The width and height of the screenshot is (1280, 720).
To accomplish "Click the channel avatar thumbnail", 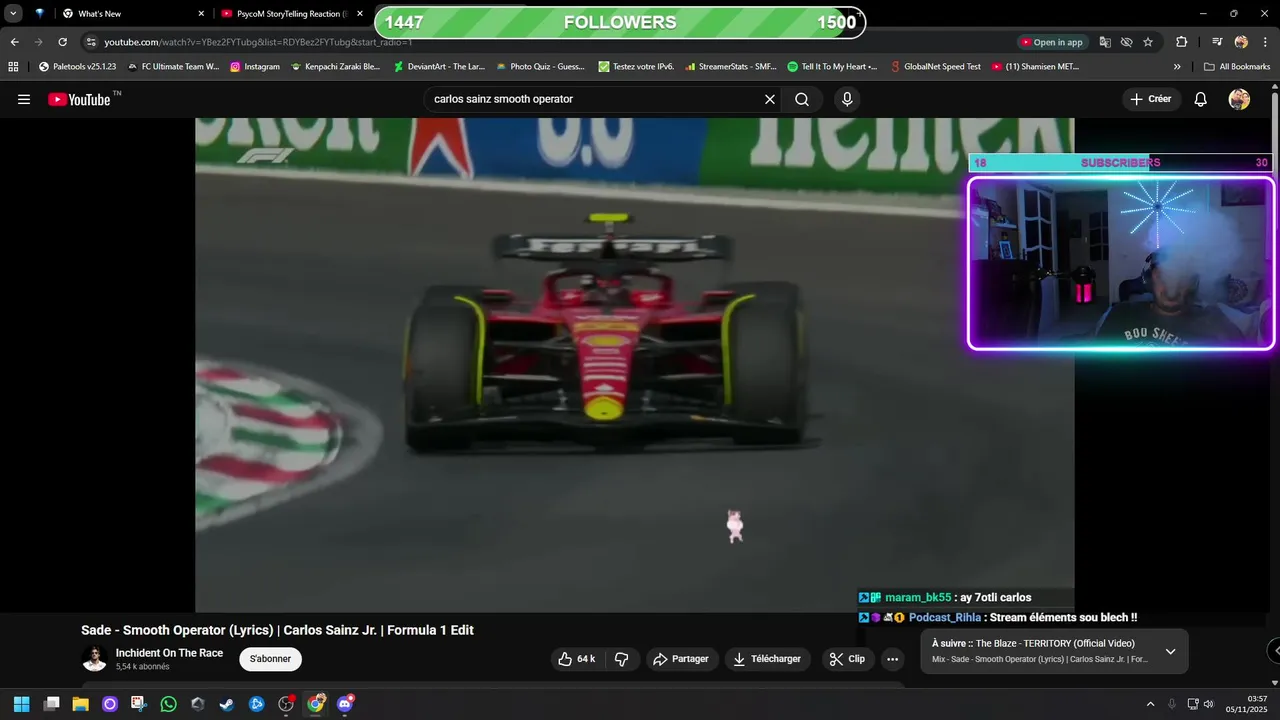I will [x=94, y=659].
